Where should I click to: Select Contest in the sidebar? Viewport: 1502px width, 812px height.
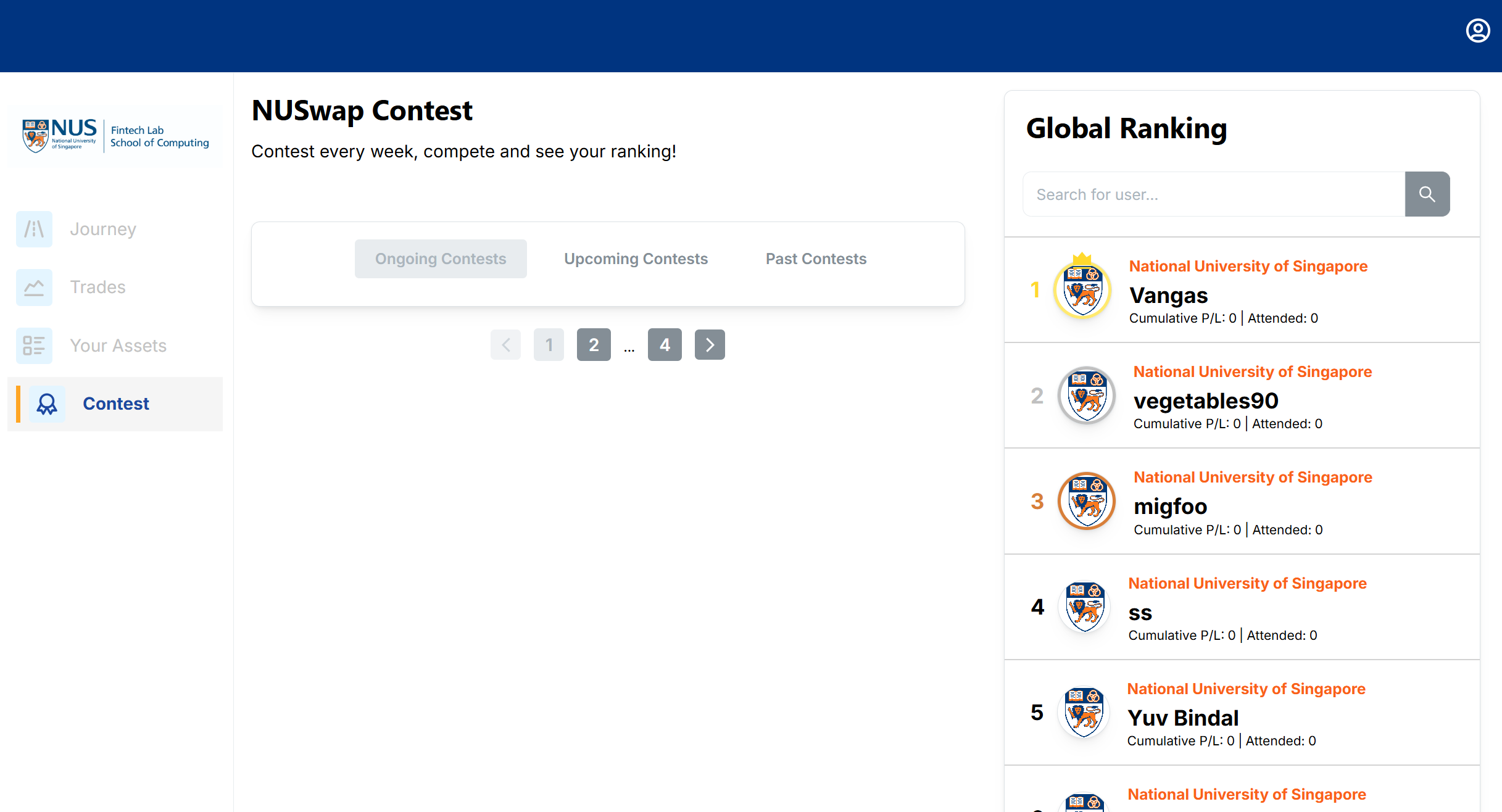pos(115,404)
